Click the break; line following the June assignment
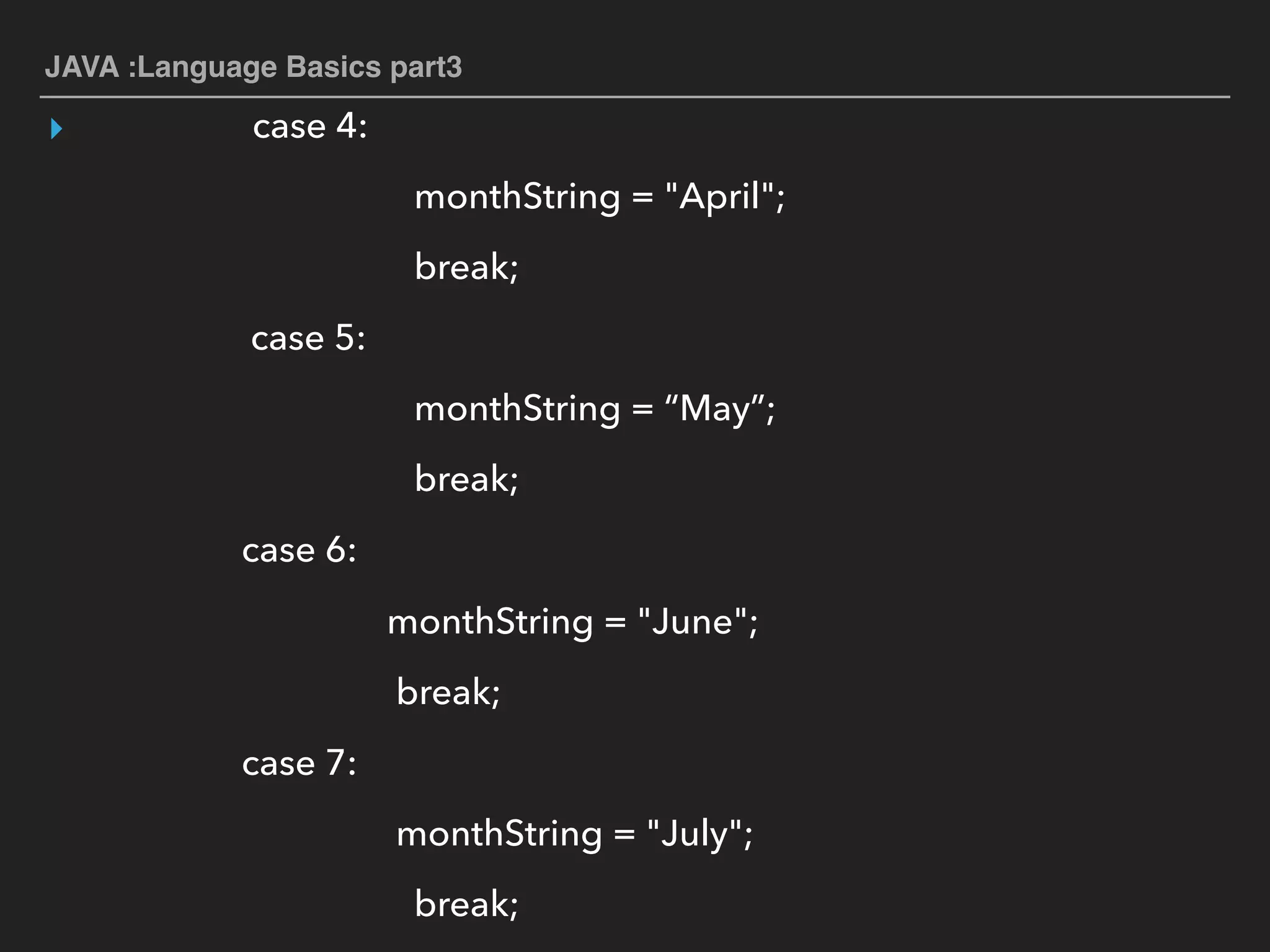 (448, 692)
